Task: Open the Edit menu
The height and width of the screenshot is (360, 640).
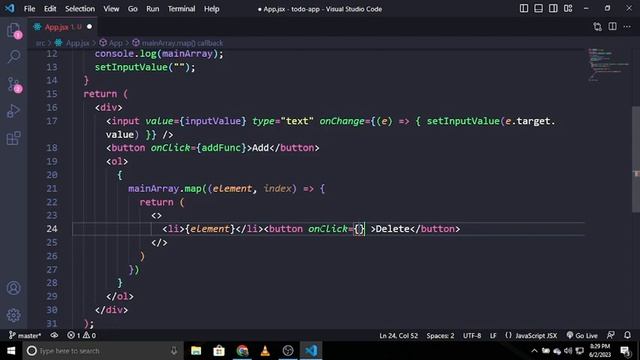Action: pos(50,9)
